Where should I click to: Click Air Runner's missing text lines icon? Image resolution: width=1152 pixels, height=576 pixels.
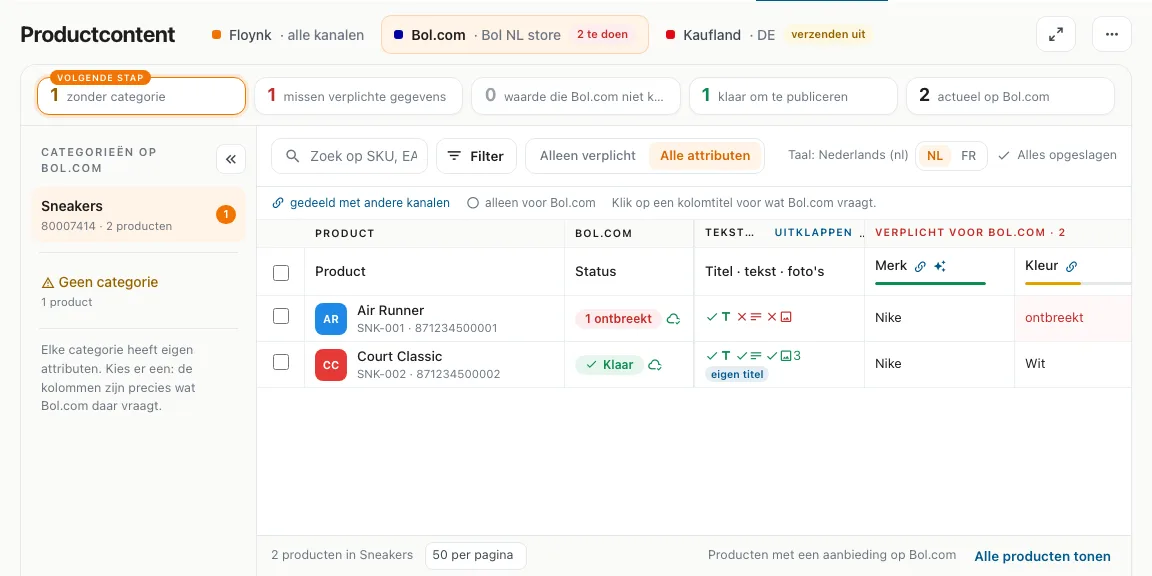pyautogui.click(x=756, y=317)
